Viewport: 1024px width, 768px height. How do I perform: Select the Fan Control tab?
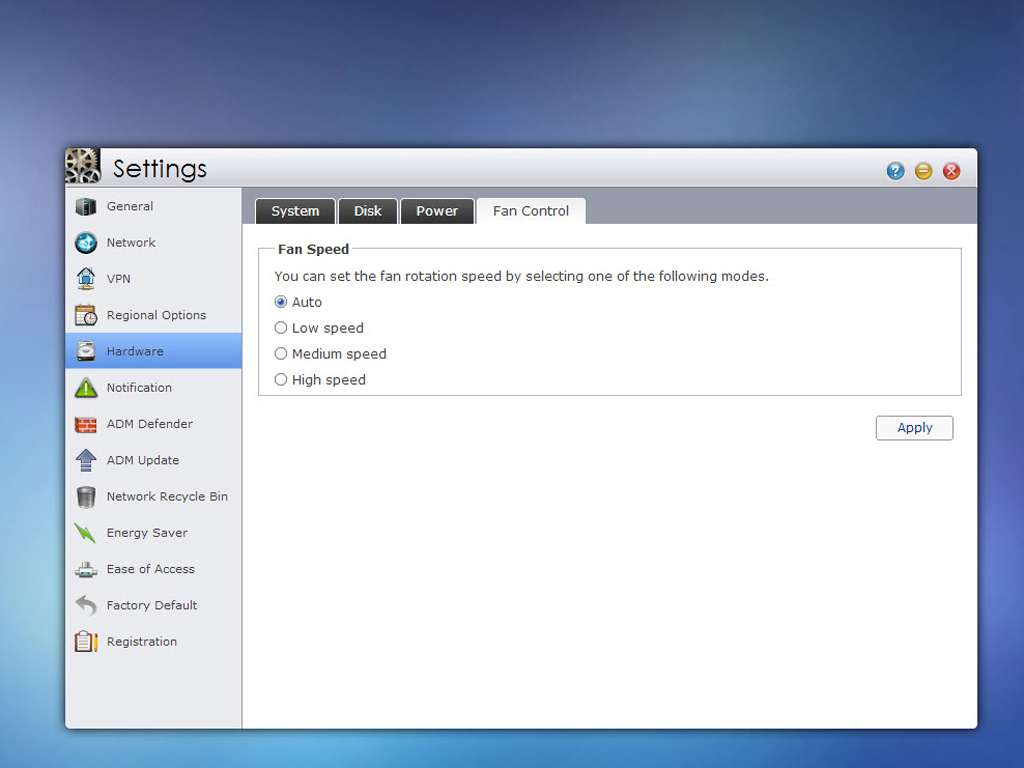531,211
